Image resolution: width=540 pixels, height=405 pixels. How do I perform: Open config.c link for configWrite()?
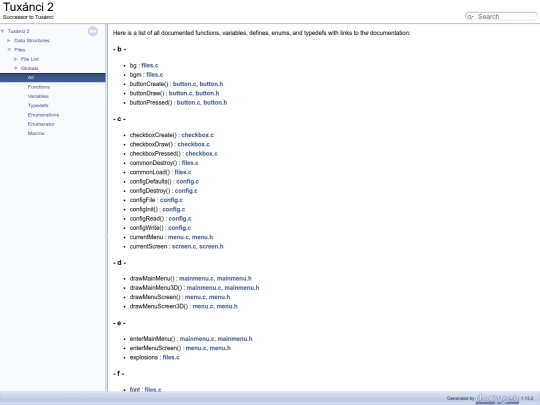click(x=179, y=228)
